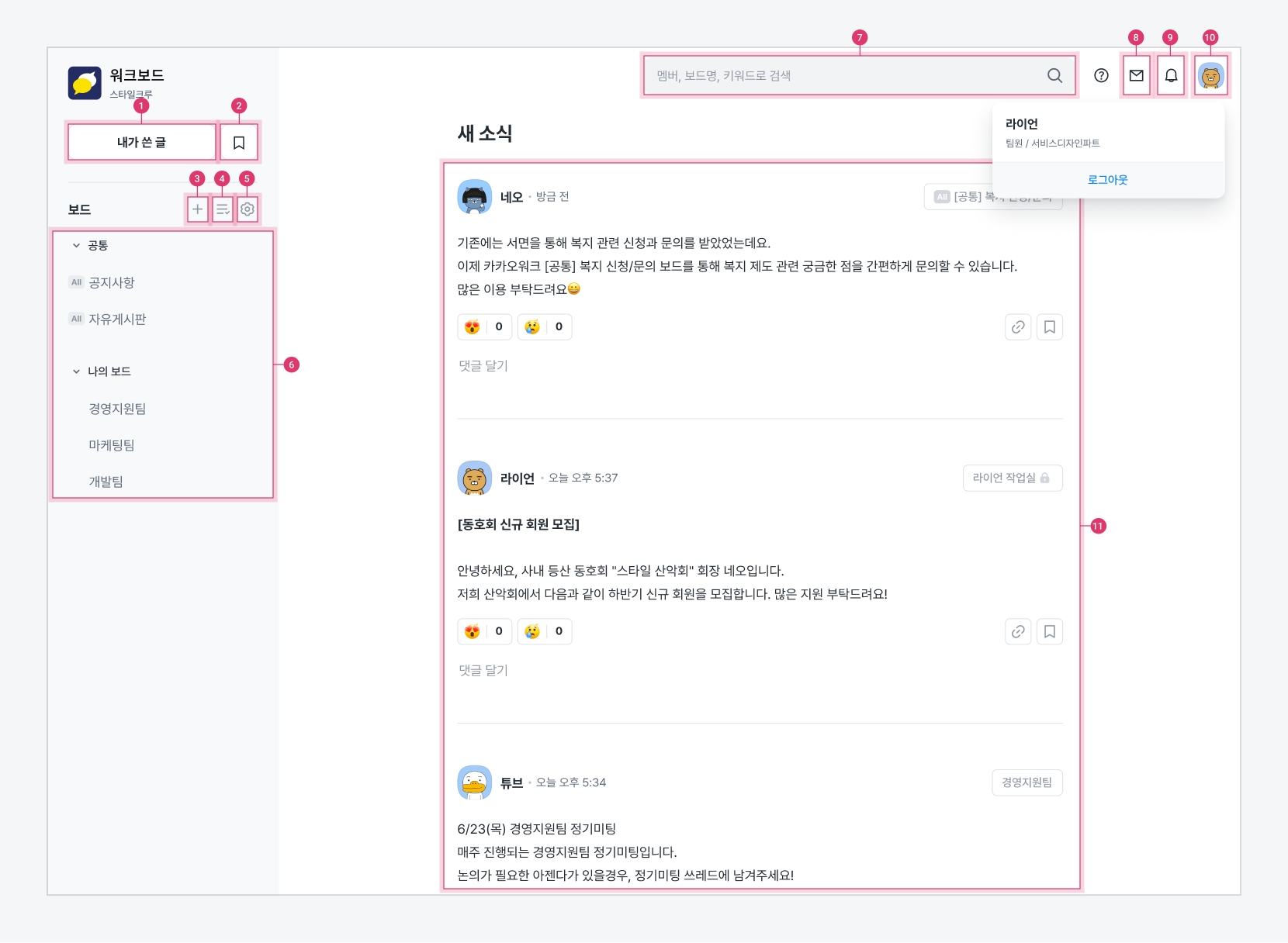
Task: Open the bookmarks icon beside 내가 쓴 글
Action: [239, 143]
